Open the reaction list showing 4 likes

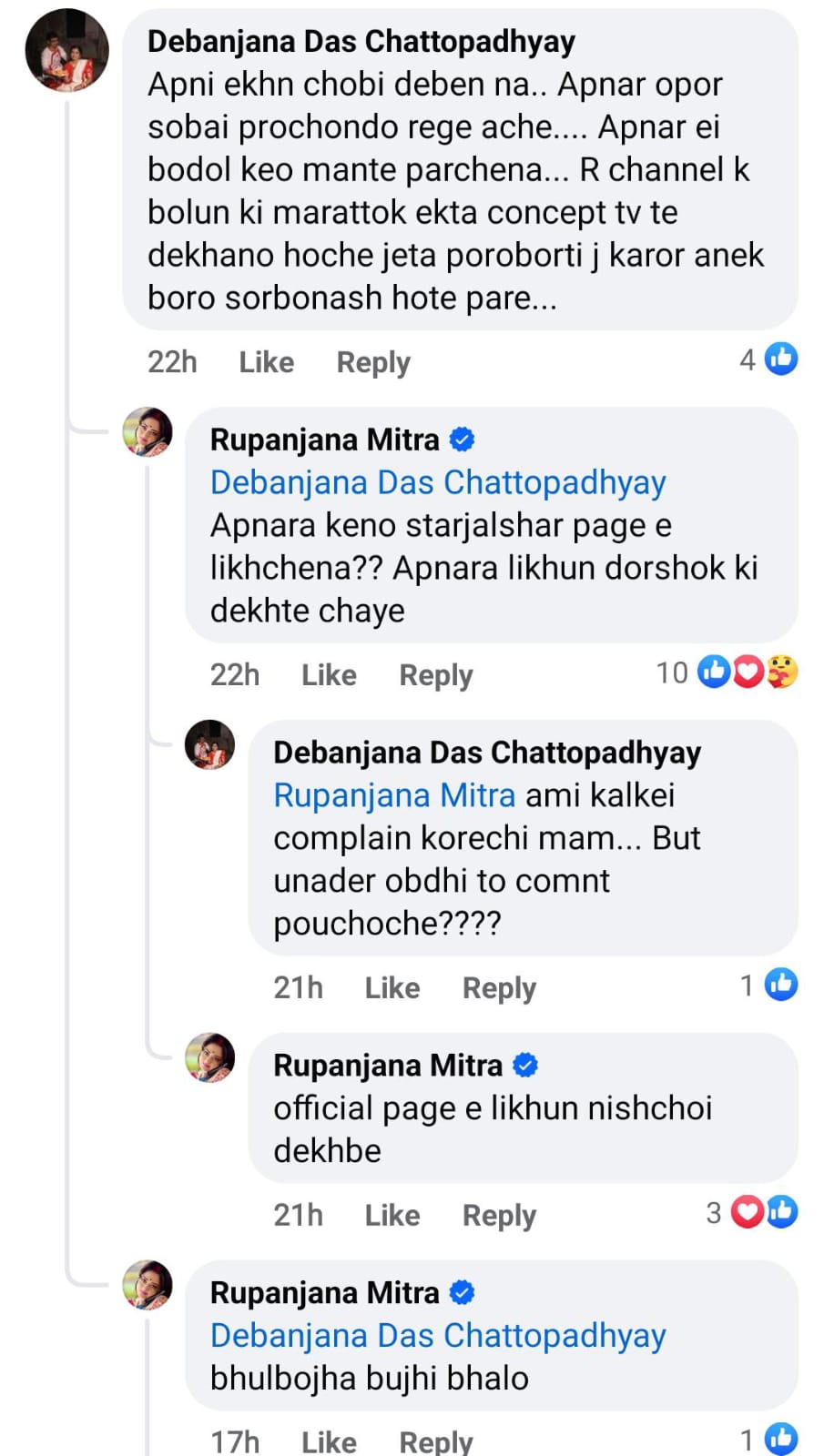[x=749, y=359]
